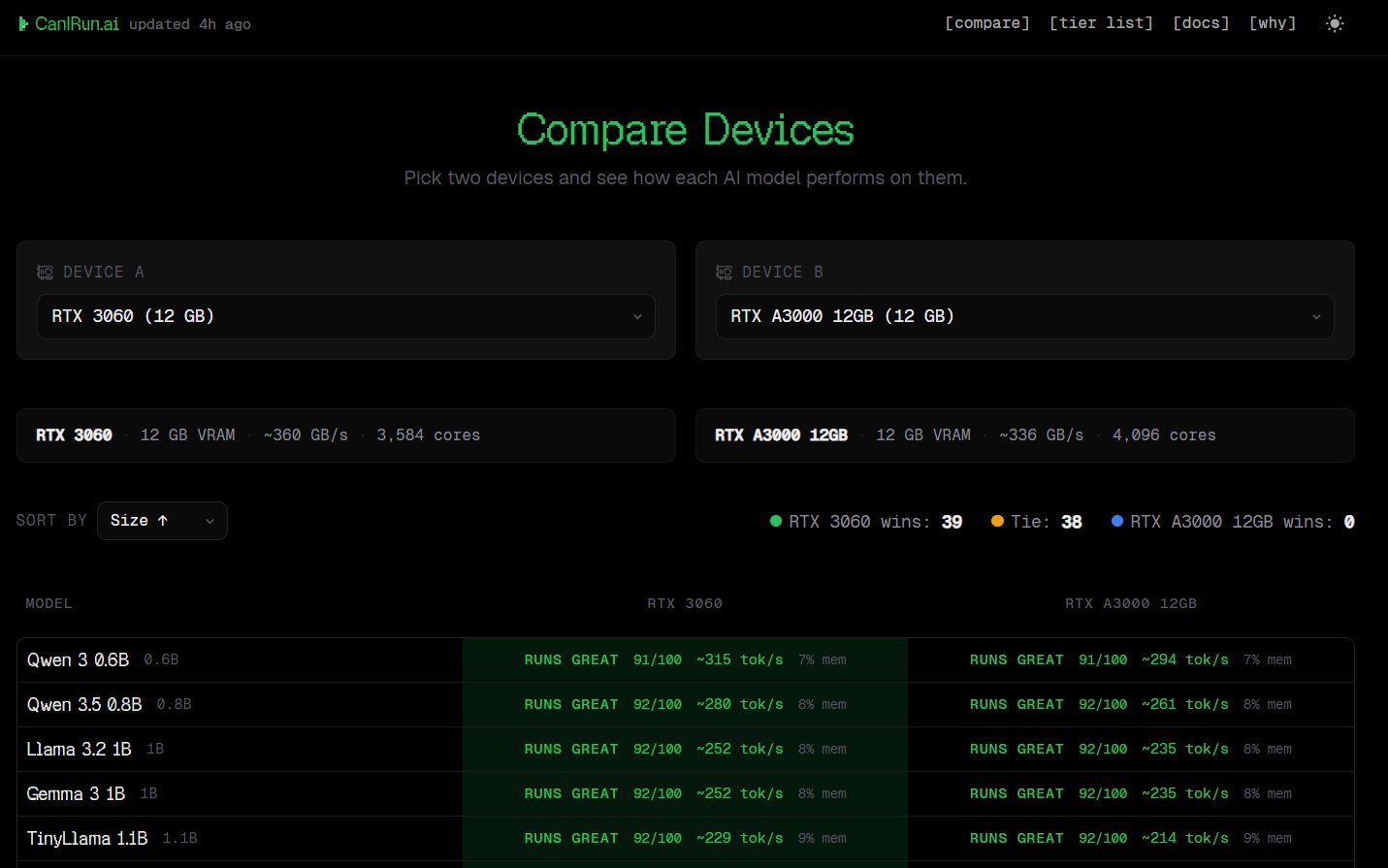The width and height of the screenshot is (1388, 868).
Task: Click the CanIRun.ai home text link
Action: point(77,23)
